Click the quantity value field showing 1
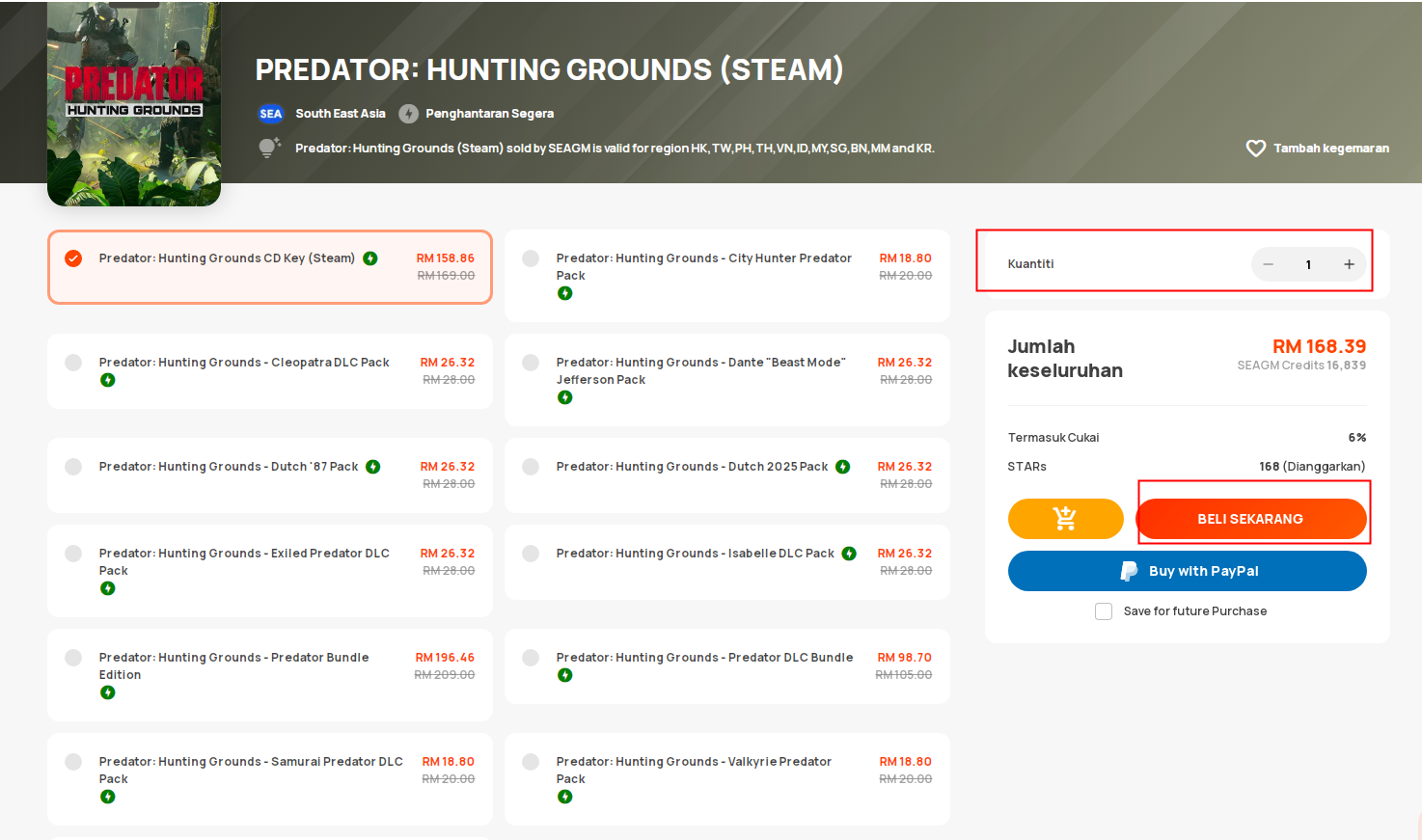The width and height of the screenshot is (1422, 840). click(1308, 264)
